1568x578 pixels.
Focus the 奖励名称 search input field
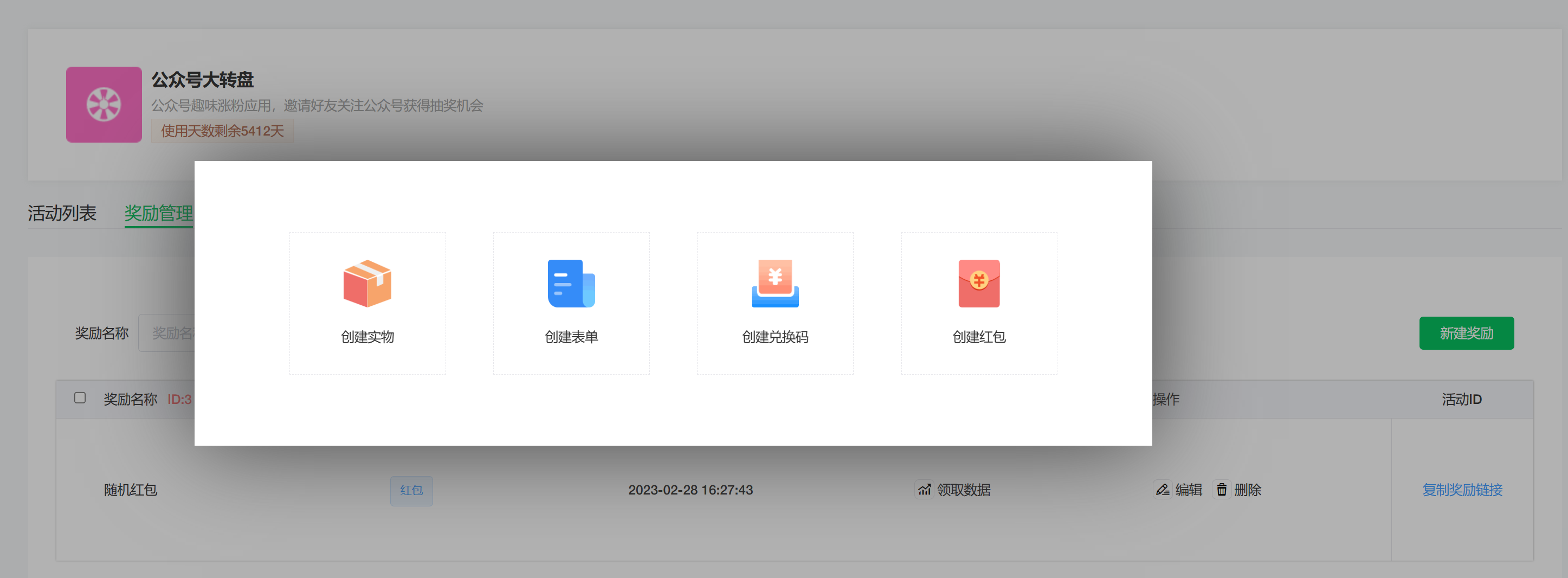[167, 333]
